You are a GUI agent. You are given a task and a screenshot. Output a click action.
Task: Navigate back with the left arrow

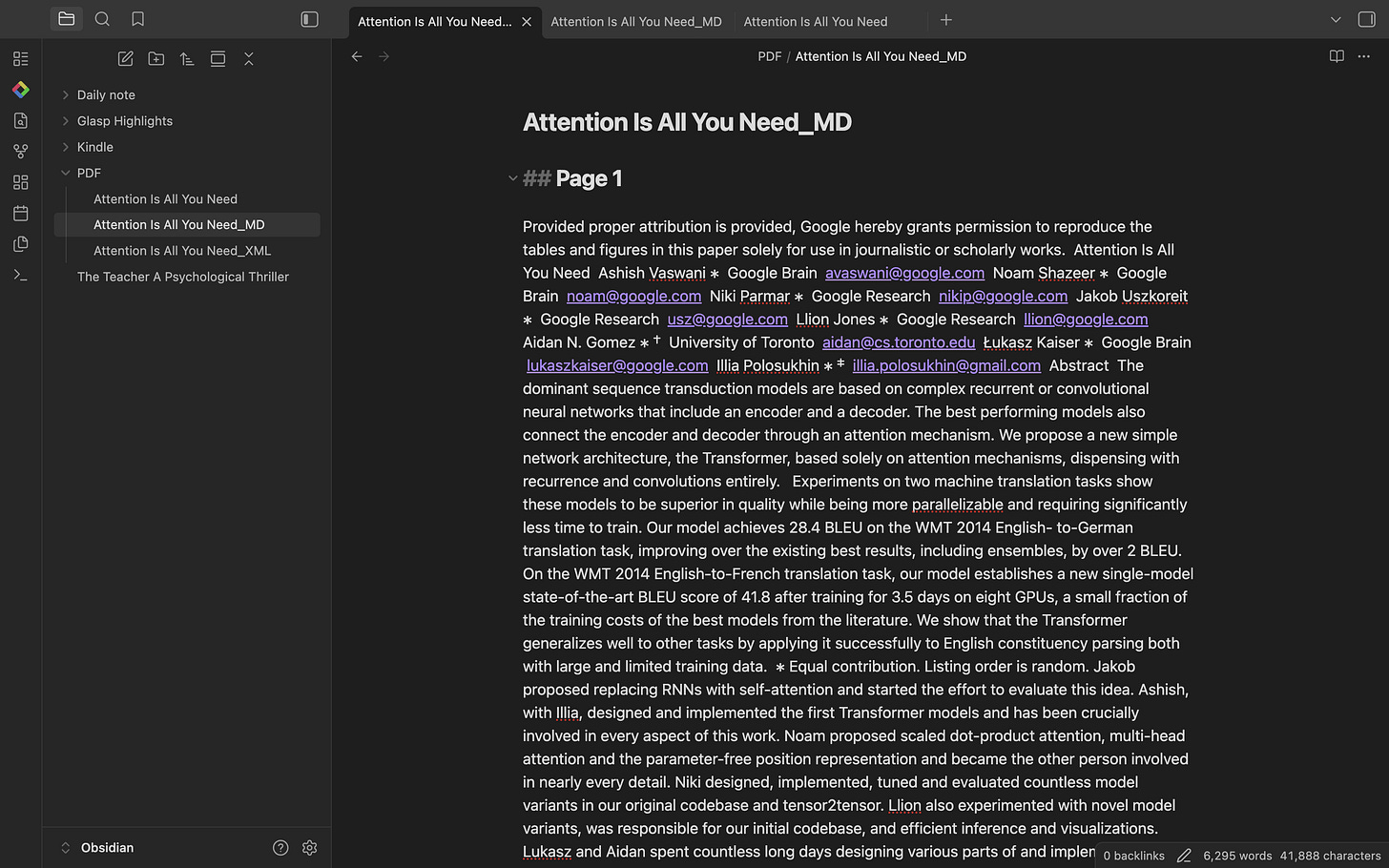pyautogui.click(x=357, y=56)
